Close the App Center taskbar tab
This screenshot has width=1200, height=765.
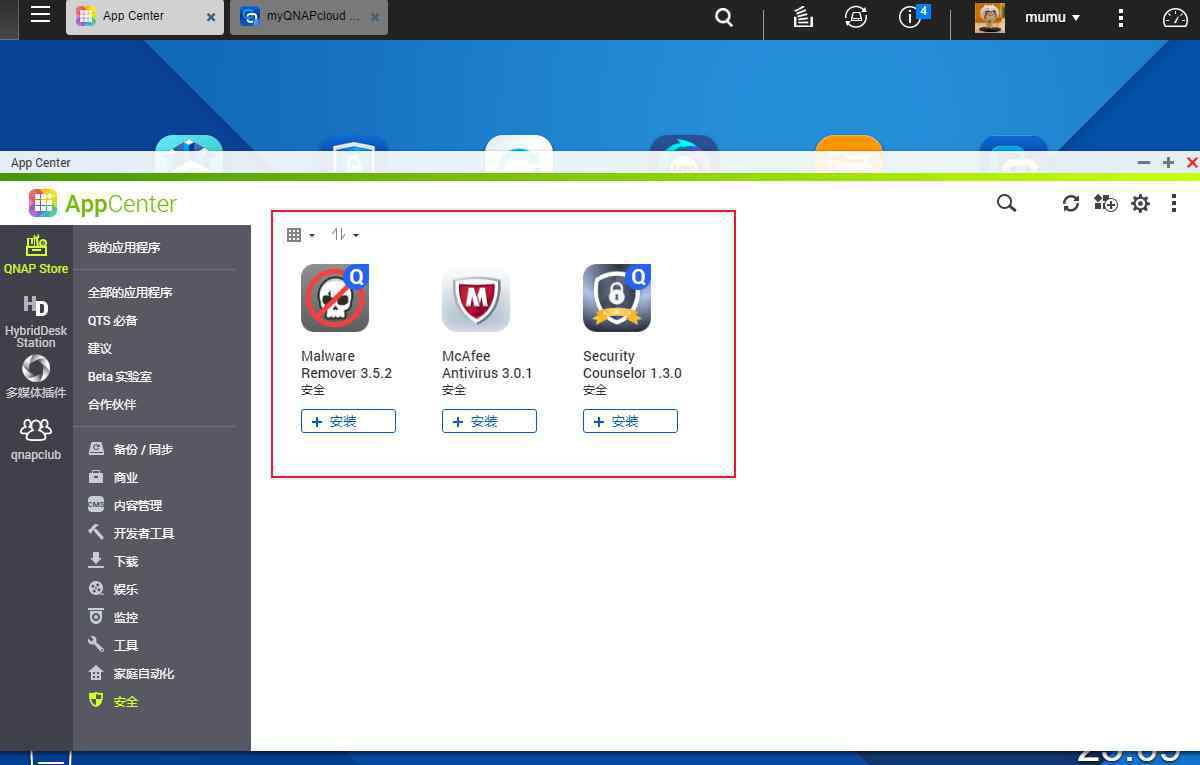click(x=211, y=17)
